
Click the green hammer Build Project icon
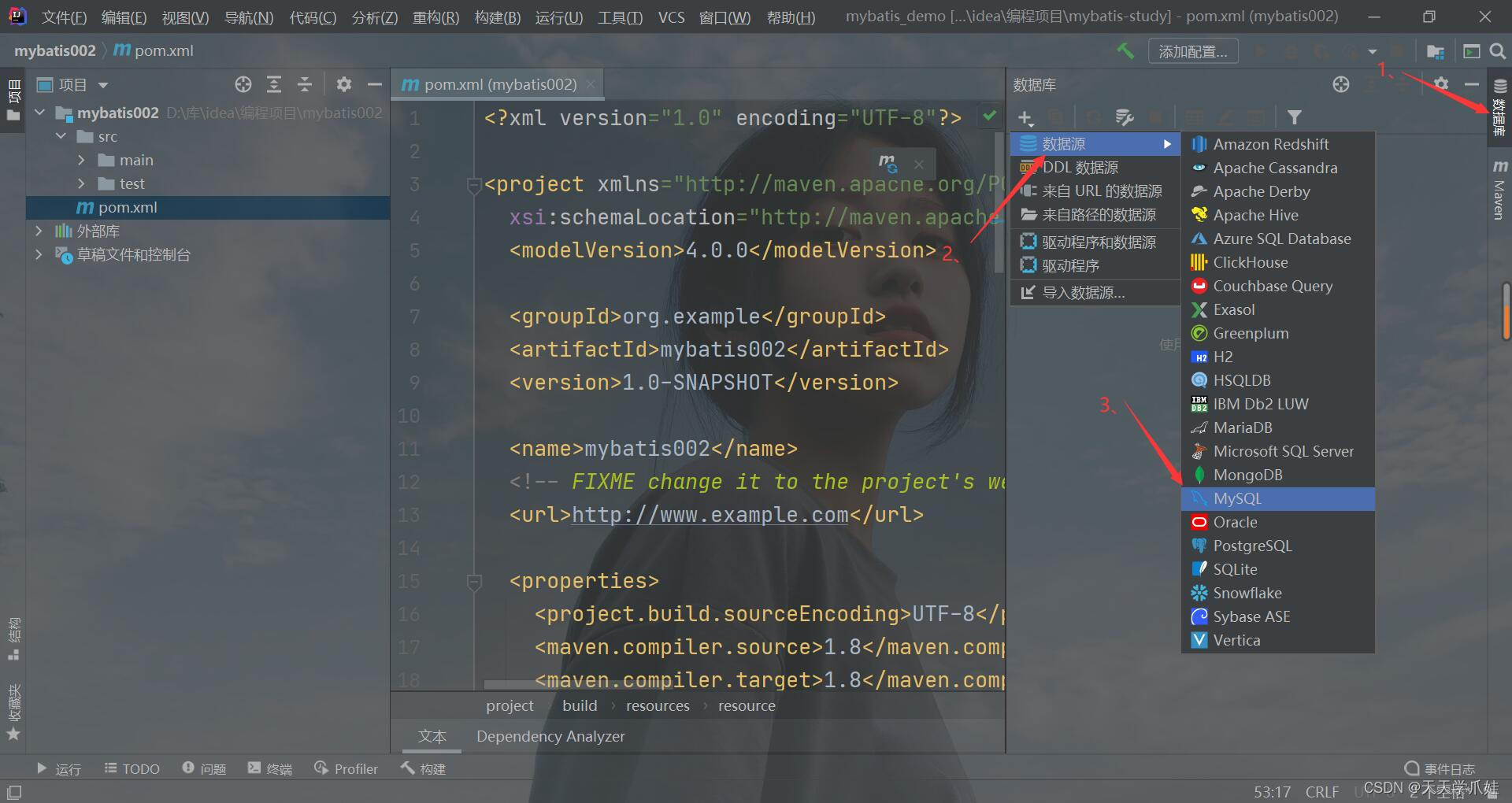point(1125,51)
